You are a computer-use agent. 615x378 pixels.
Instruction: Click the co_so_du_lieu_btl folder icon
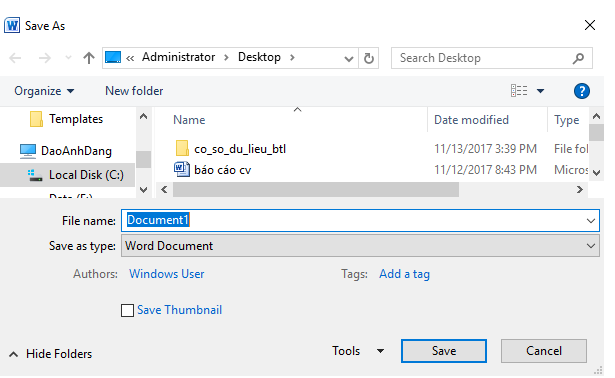[x=182, y=149]
